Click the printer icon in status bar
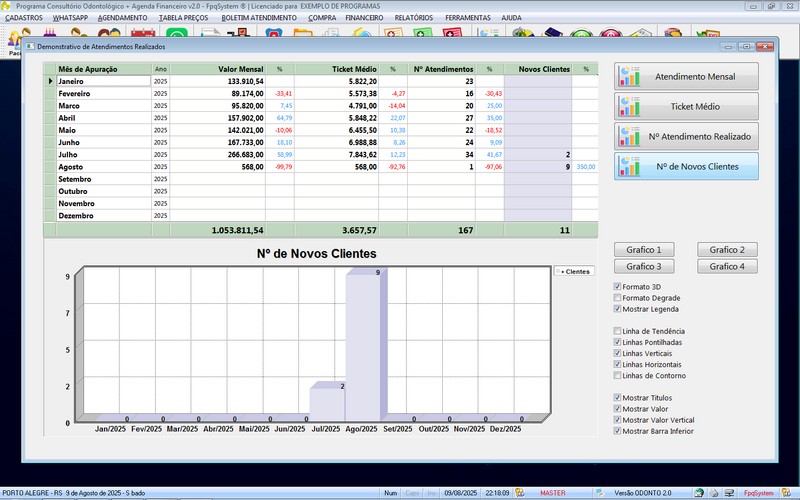 [716, 493]
